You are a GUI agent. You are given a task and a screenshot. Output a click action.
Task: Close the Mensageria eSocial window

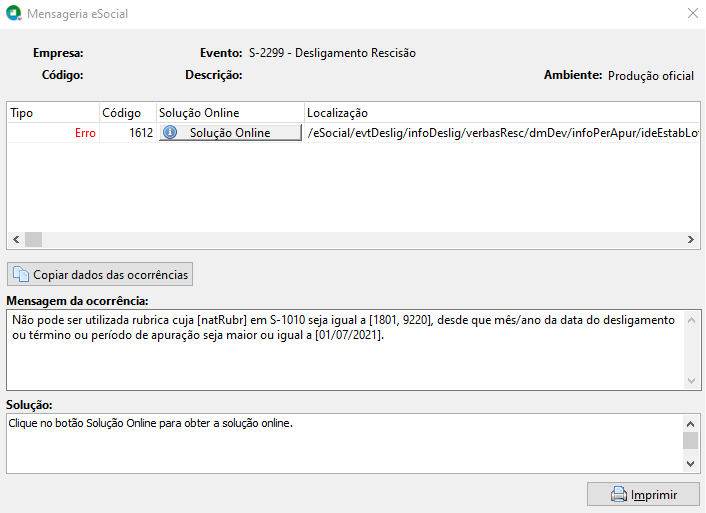[692, 14]
